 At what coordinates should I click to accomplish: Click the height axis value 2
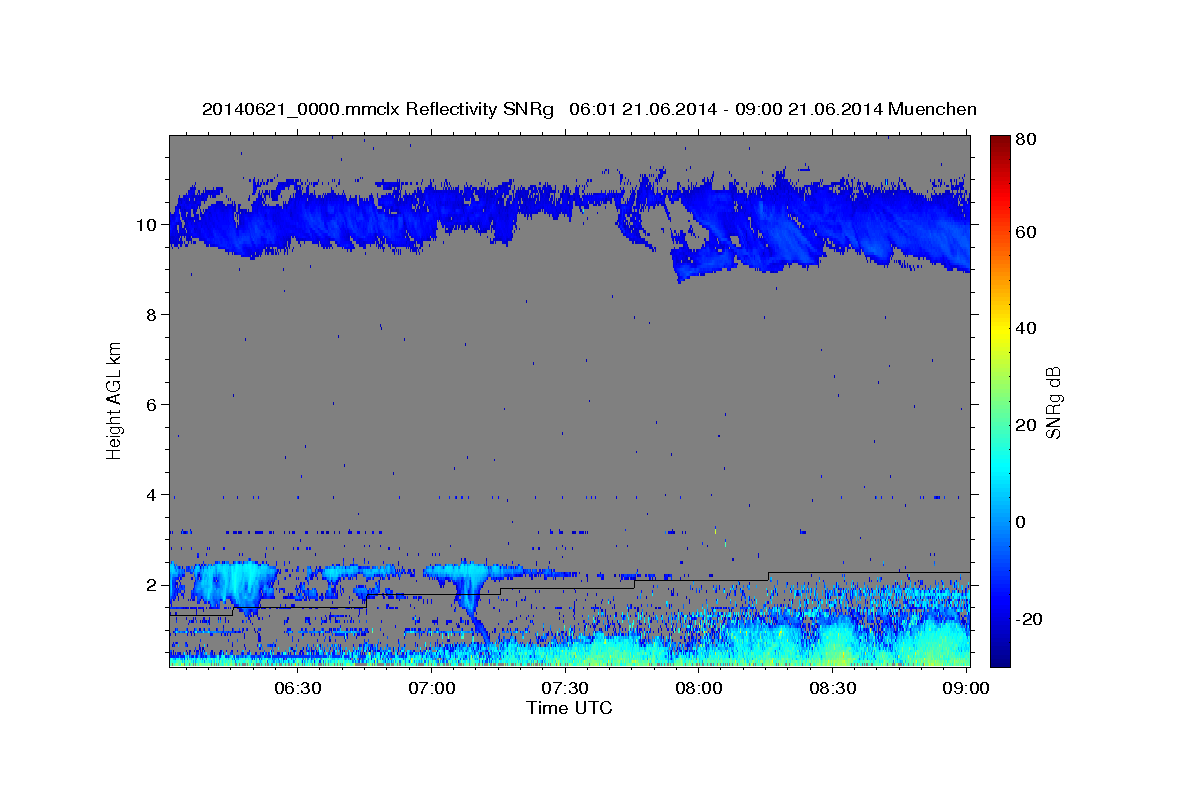pos(150,585)
